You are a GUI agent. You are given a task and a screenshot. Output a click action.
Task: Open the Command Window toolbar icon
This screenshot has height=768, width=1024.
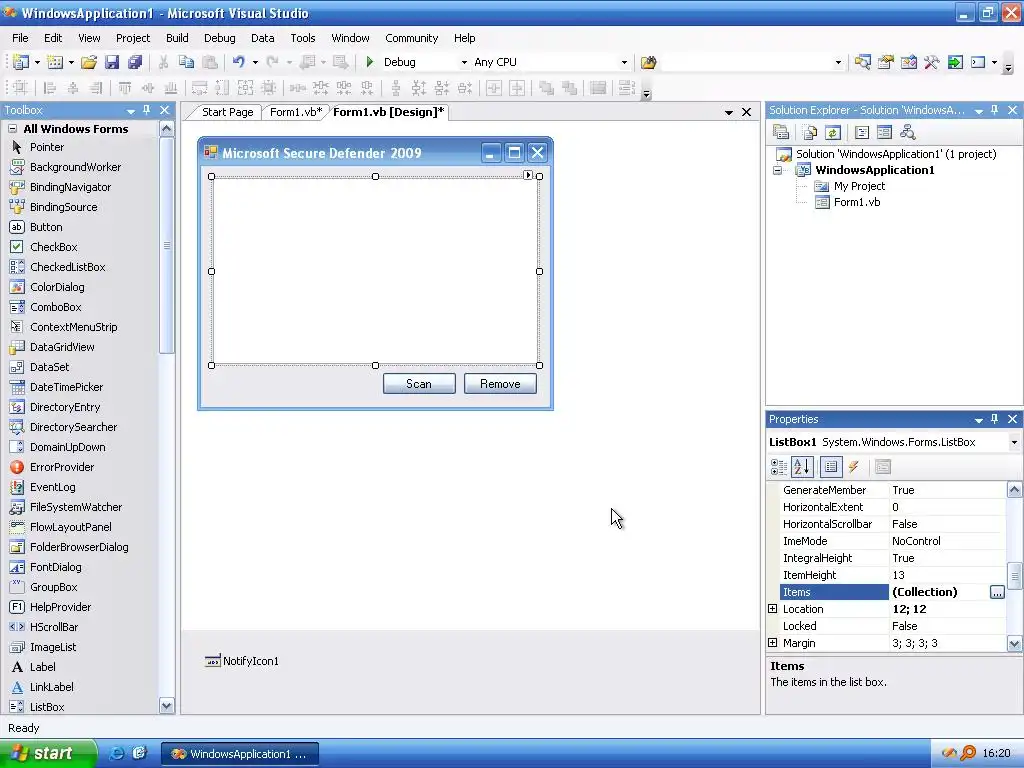(x=978, y=62)
